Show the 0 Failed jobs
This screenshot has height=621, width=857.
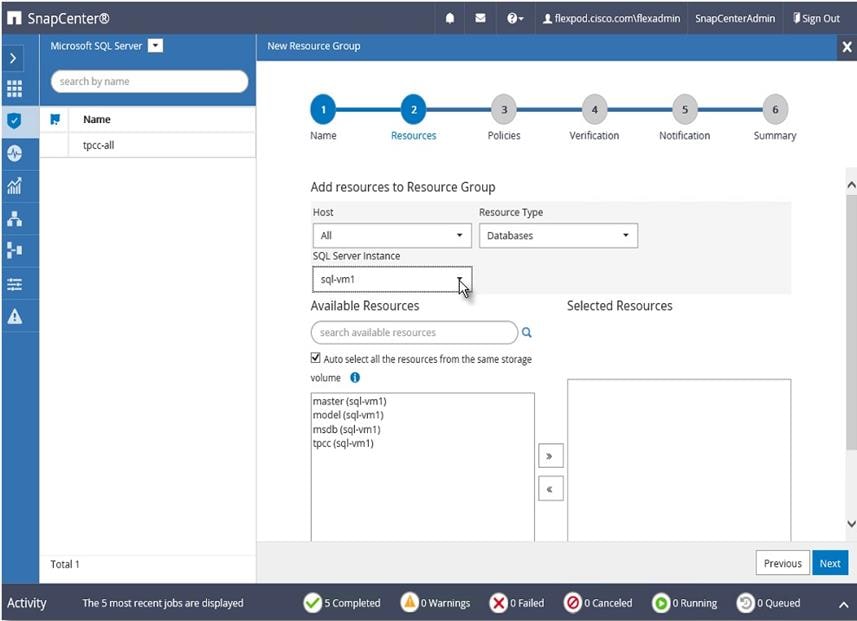517,603
